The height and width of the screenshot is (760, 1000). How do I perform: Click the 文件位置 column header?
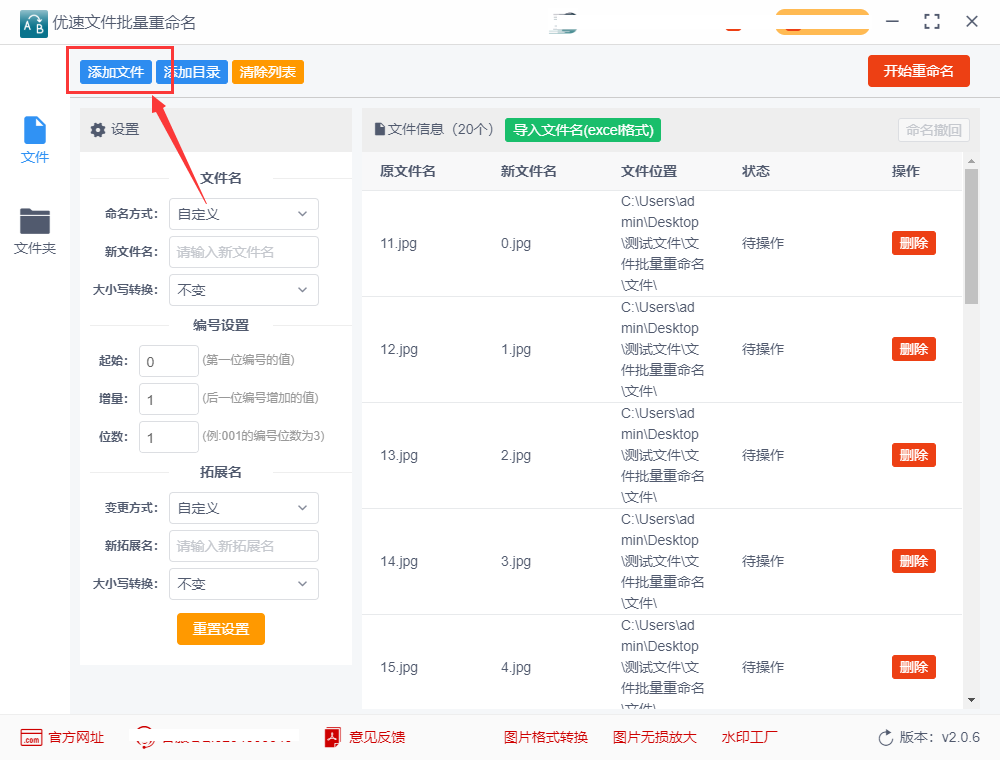point(649,171)
